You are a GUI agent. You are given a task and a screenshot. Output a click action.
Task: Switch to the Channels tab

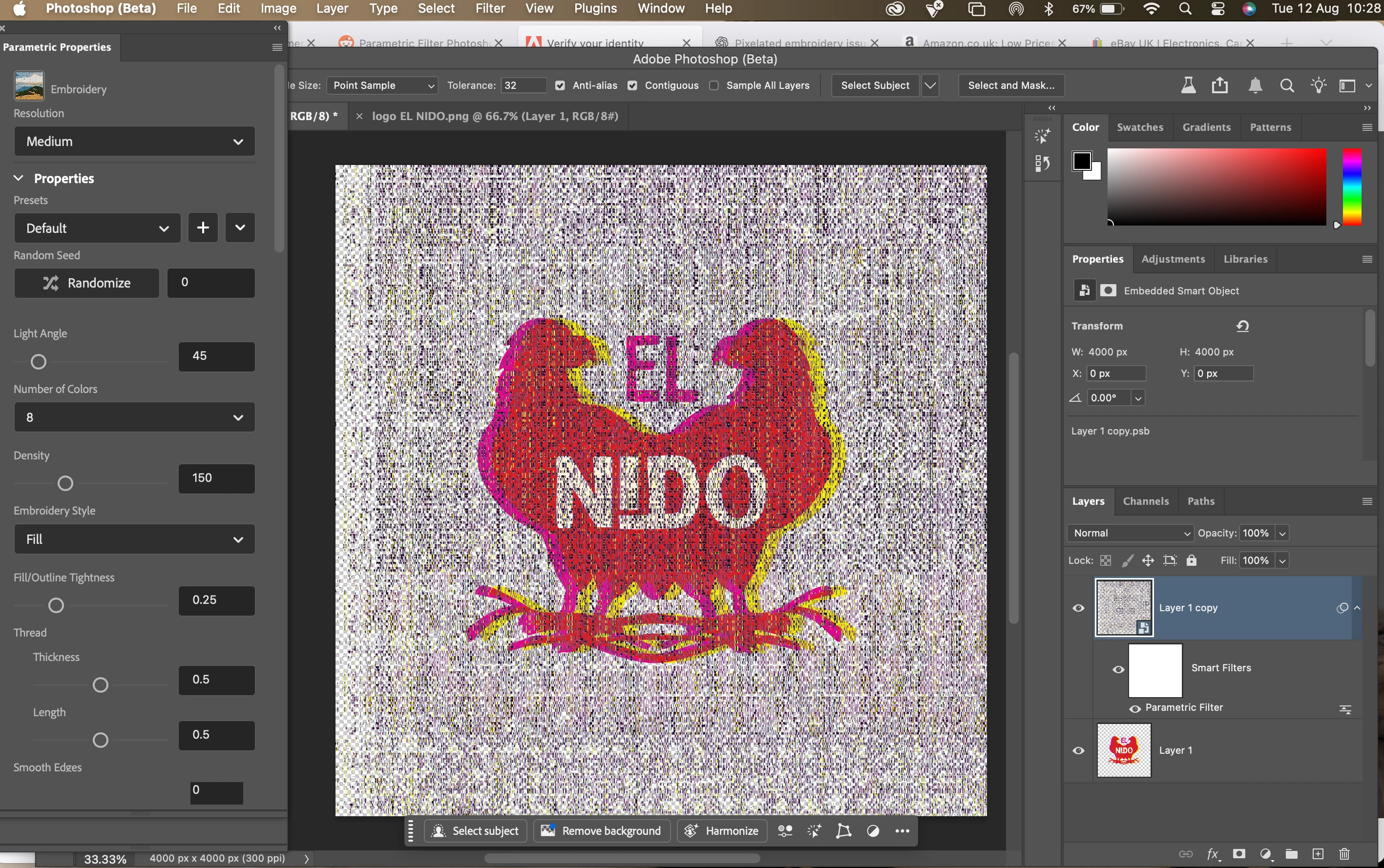tap(1146, 501)
